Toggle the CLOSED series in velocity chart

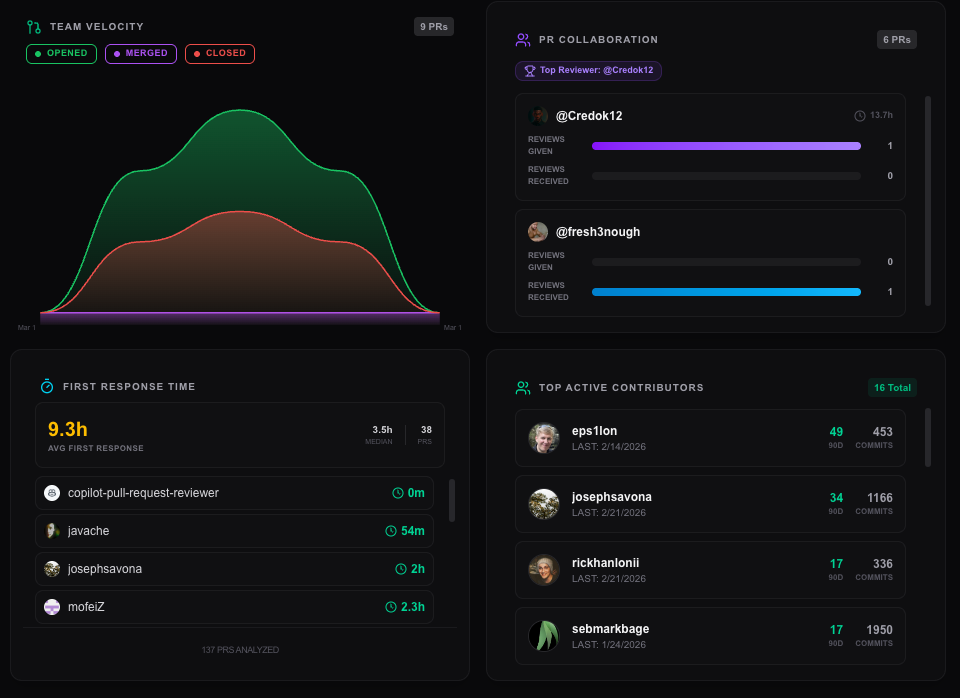click(220, 54)
